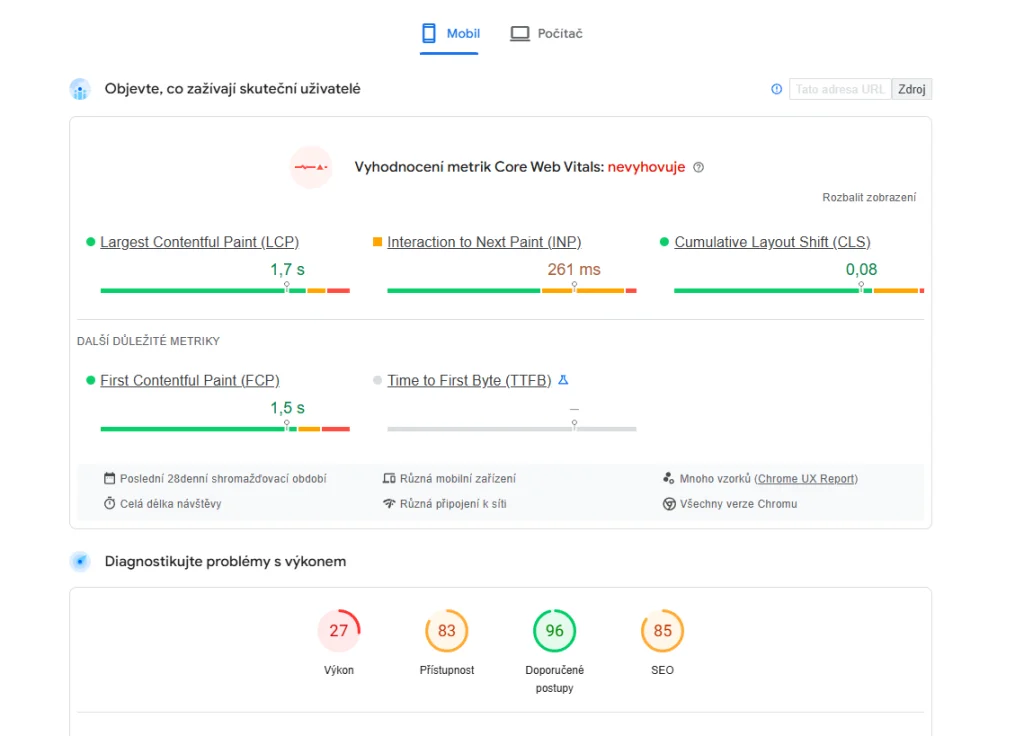Click the Přístupnost score gauge 83
Image resolution: width=1024 pixels, height=736 pixels.
(447, 631)
